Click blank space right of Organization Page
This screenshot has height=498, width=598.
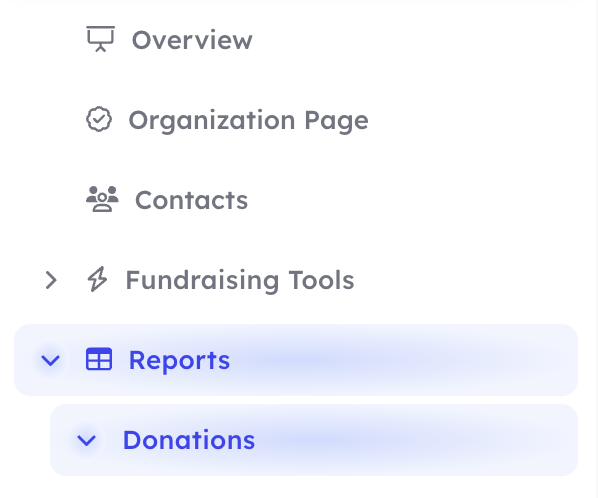(473, 120)
